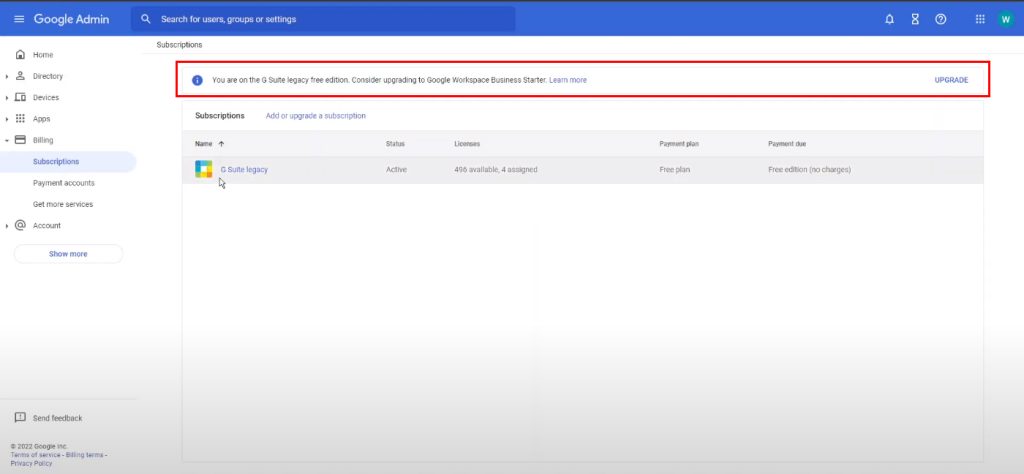Click the Subscriptions breadcrumb
This screenshot has height=474, width=1024.
179,45
